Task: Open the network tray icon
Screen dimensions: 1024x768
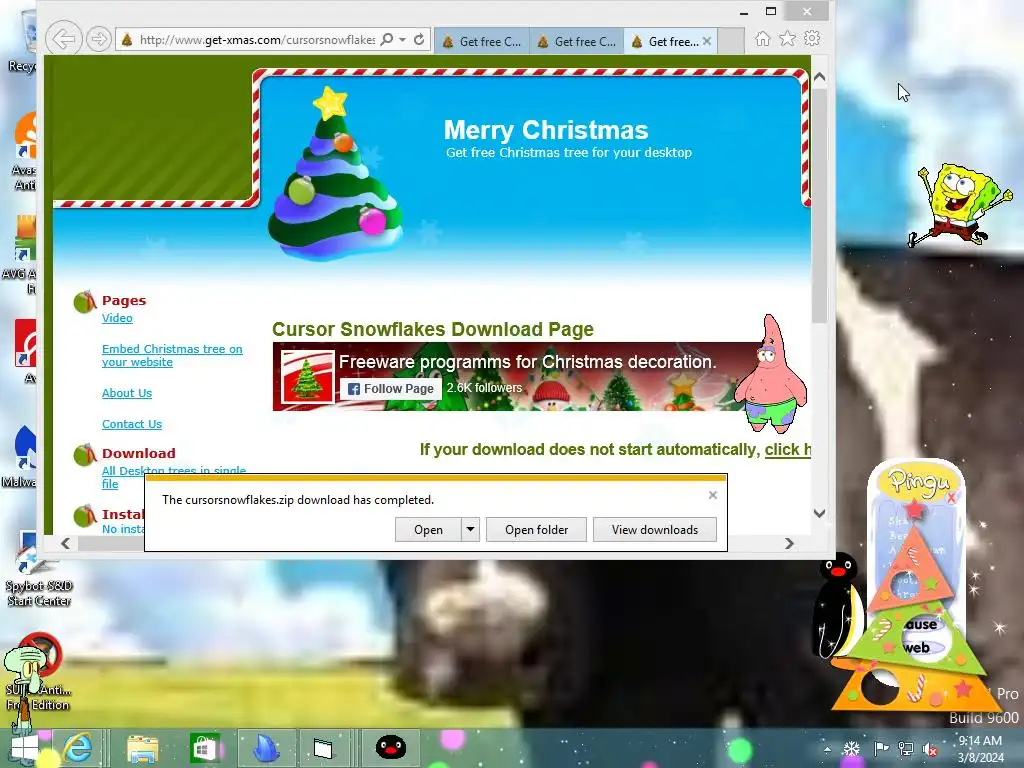Action: [906, 749]
